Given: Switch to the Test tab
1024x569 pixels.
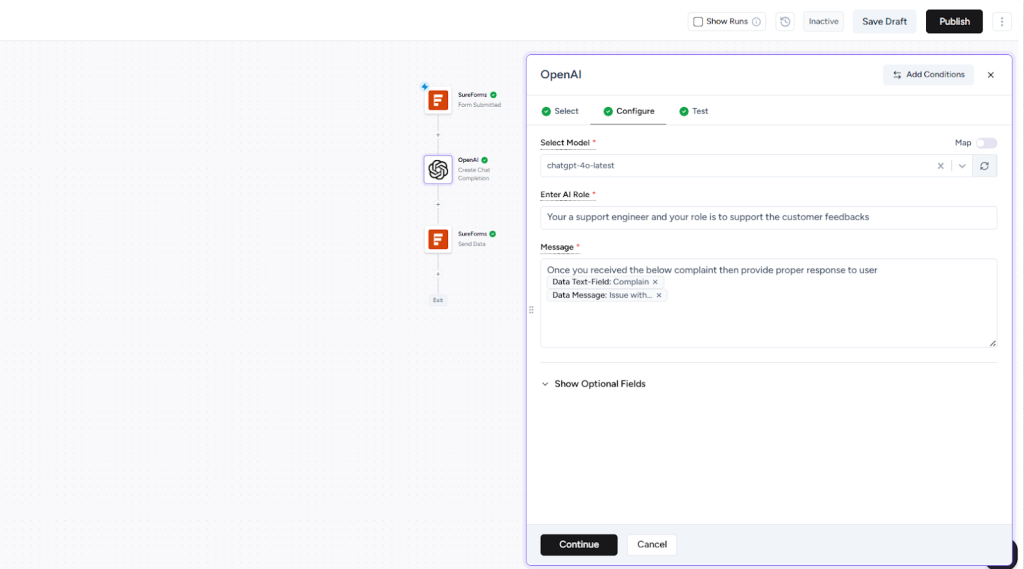Looking at the screenshot, I should (x=694, y=111).
